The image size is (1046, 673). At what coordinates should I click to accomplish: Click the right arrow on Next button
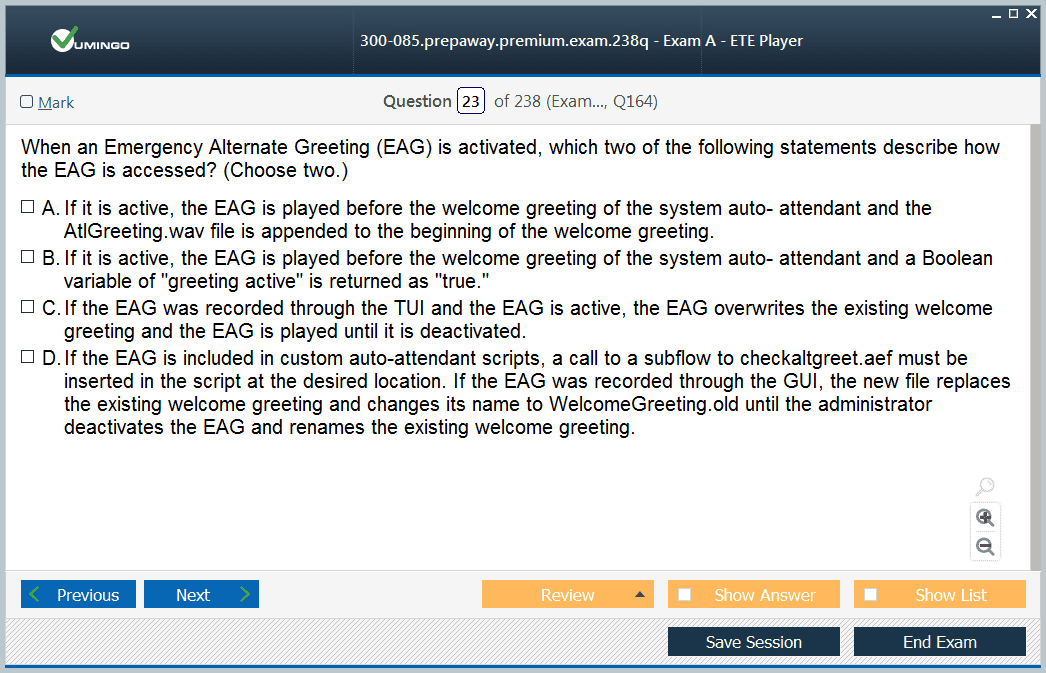pyautogui.click(x=245, y=594)
